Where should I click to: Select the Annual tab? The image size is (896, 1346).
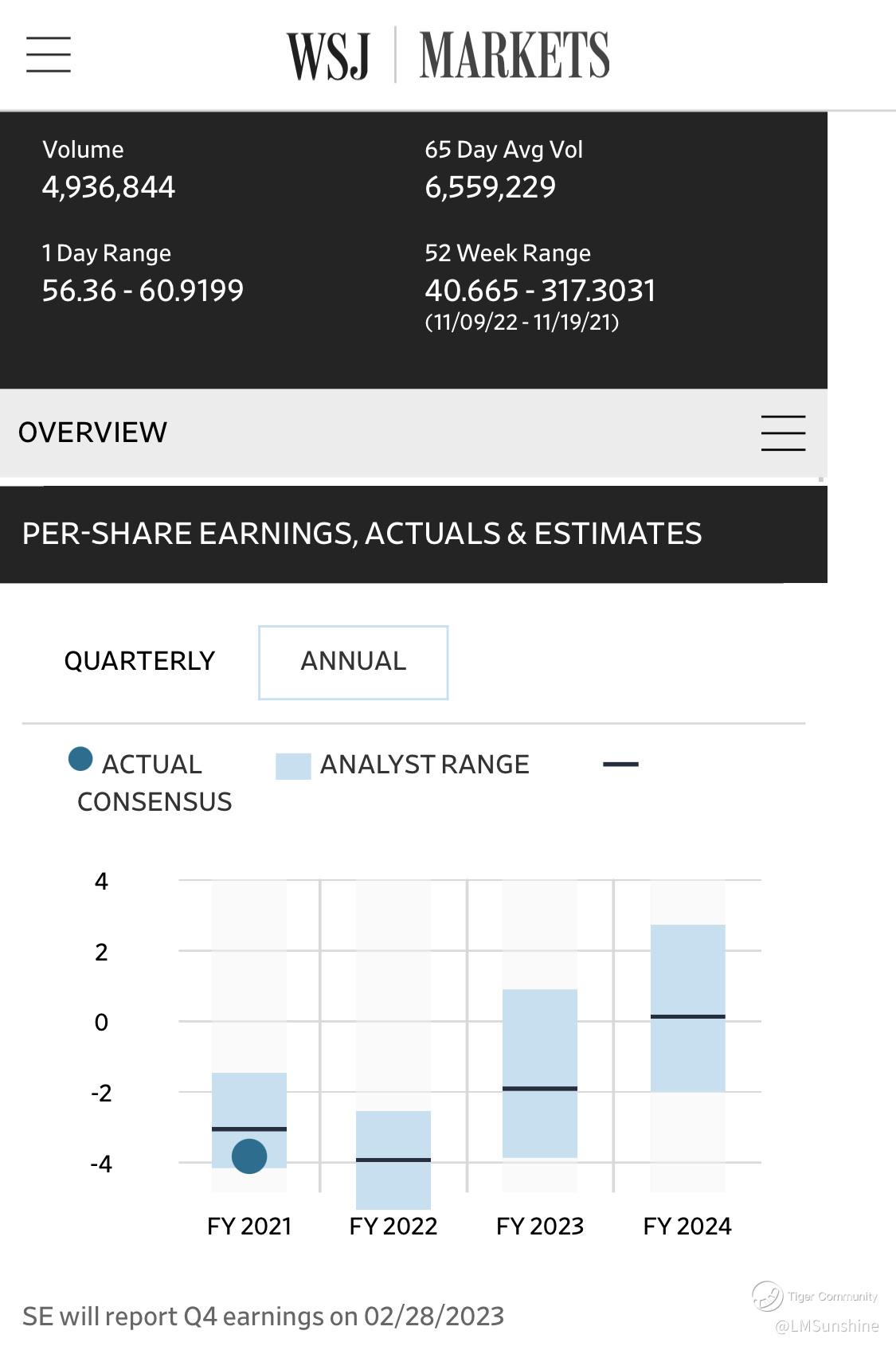[353, 663]
